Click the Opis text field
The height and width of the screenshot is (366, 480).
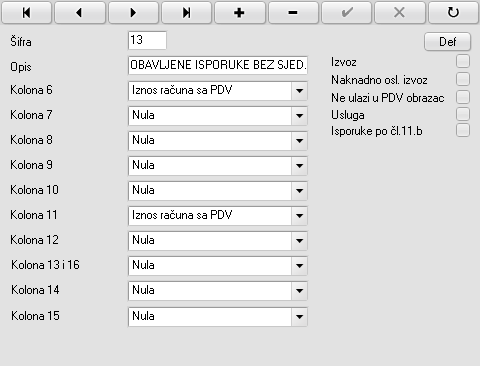coord(218,65)
